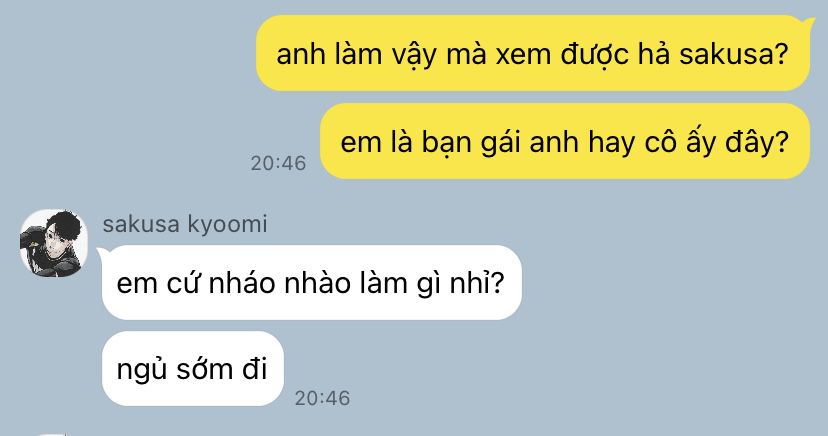
Task: Open sakusa kyoomi's profile avatar
Action: click(x=53, y=243)
